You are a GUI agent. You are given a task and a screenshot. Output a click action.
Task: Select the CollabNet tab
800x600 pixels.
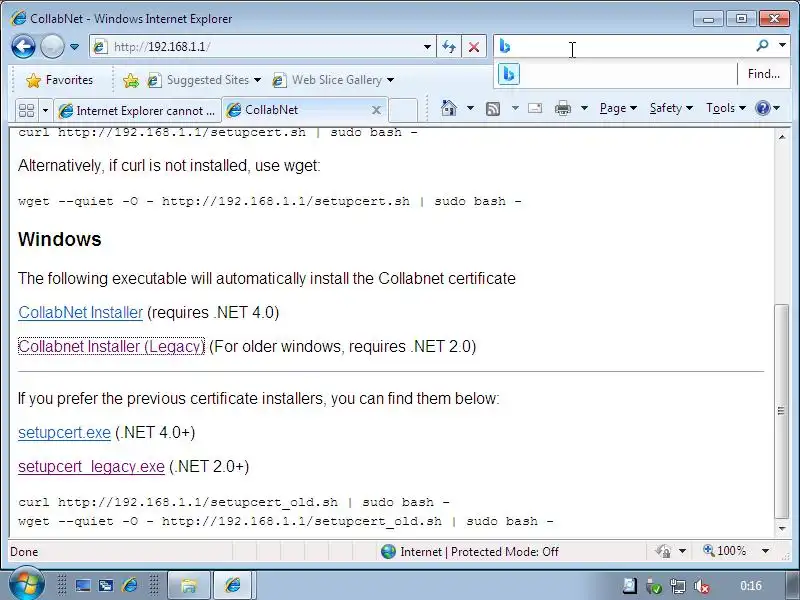(x=296, y=110)
